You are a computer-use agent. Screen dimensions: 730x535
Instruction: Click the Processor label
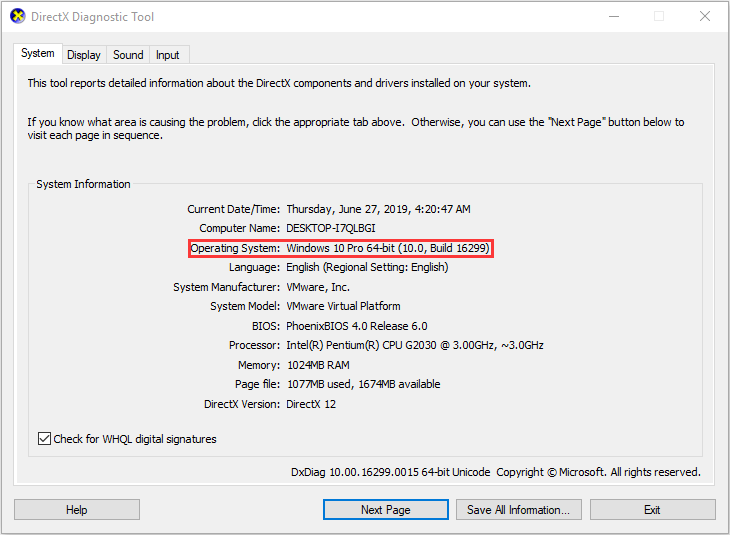(x=255, y=345)
